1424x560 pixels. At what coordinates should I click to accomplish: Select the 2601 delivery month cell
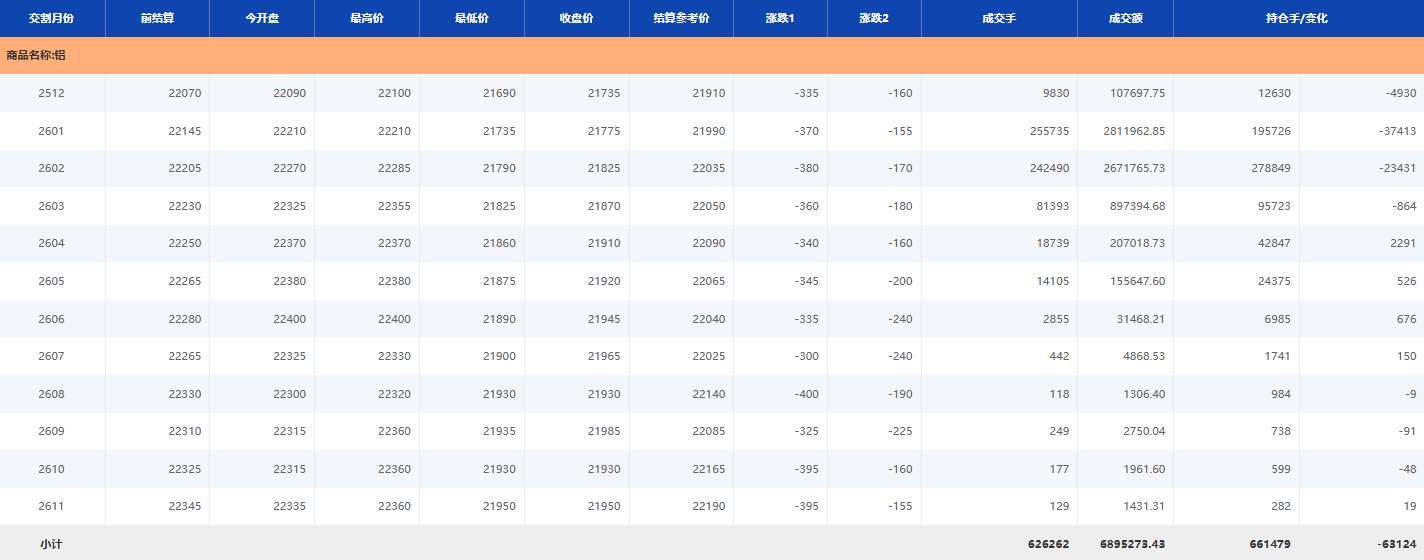52,131
